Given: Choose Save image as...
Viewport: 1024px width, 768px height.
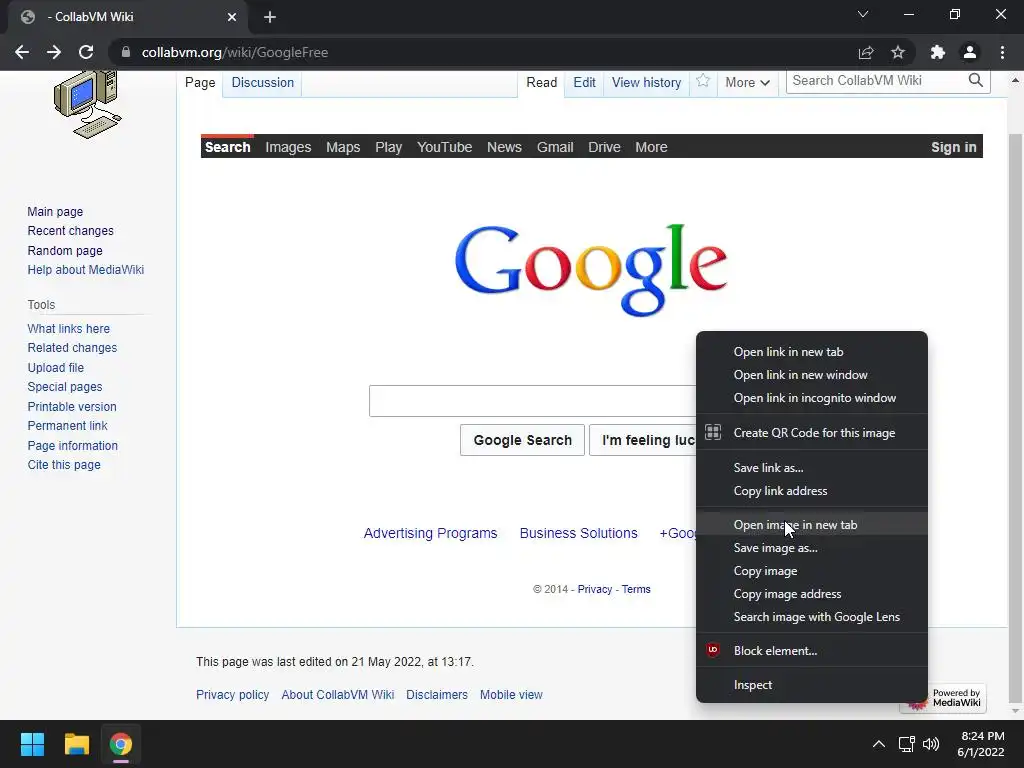Looking at the screenshot, I should point(812,548).
